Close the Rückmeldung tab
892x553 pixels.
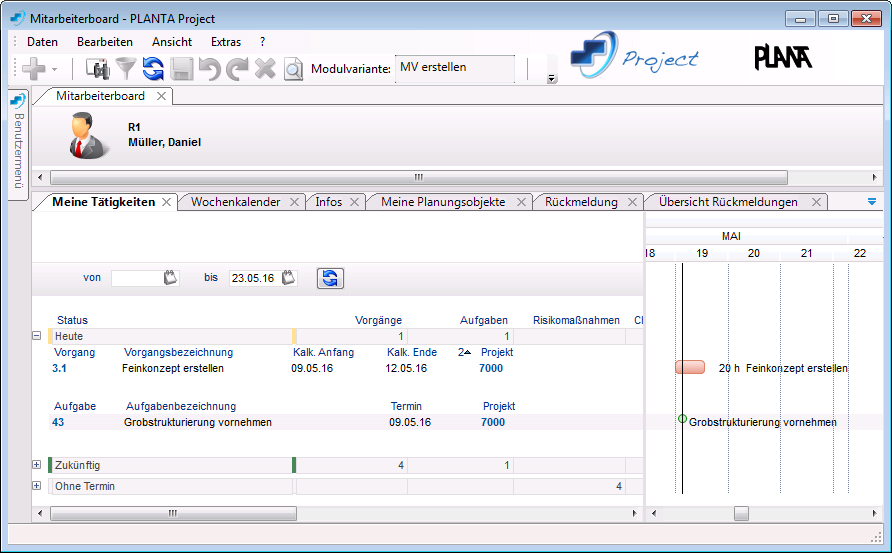pos(632,202)
